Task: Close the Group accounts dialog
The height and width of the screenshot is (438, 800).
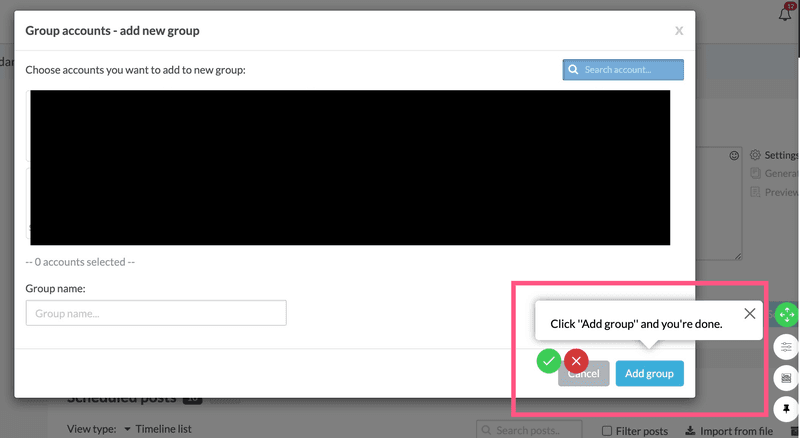Action: point(679,31)
